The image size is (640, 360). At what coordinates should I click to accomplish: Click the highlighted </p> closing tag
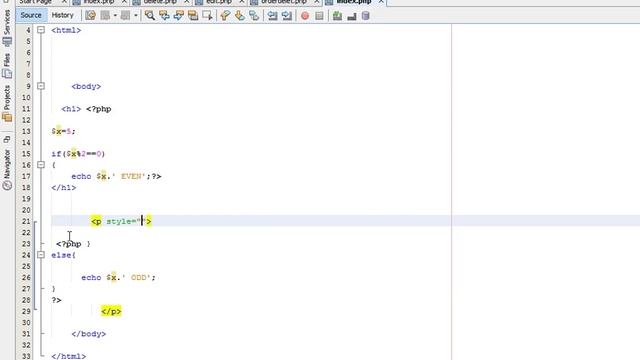tap(111, 311)
